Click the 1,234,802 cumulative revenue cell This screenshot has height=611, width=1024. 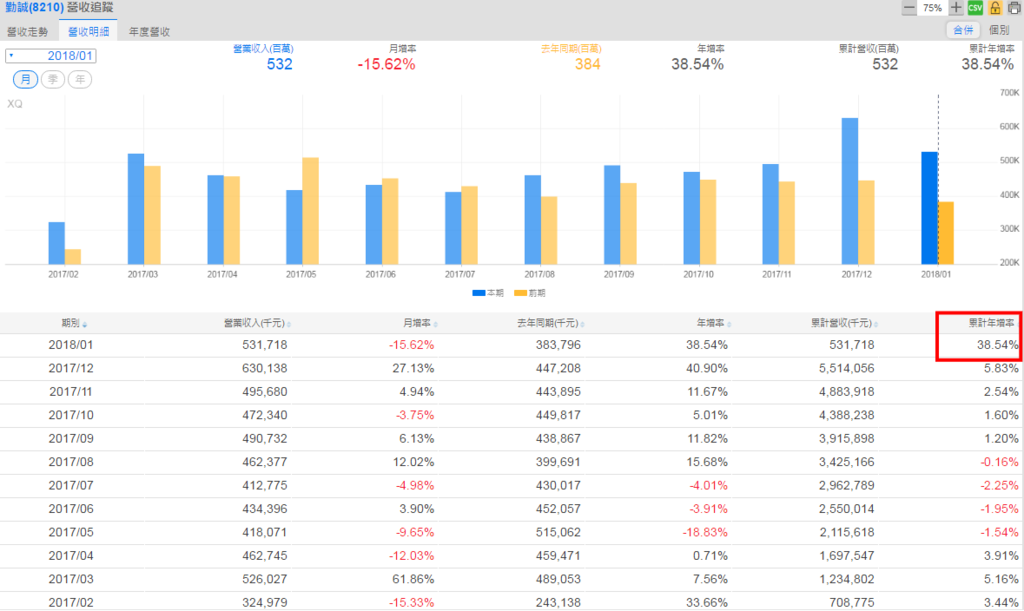[847, 580]
